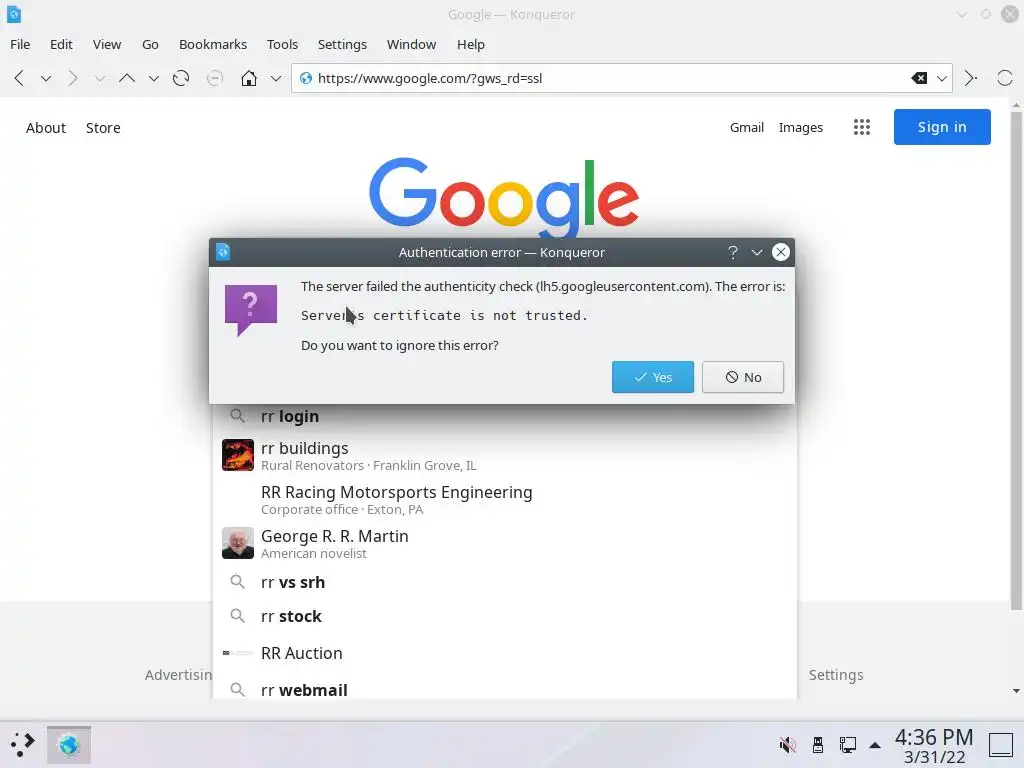Go forward with the Forward arrow

point(72,78)
